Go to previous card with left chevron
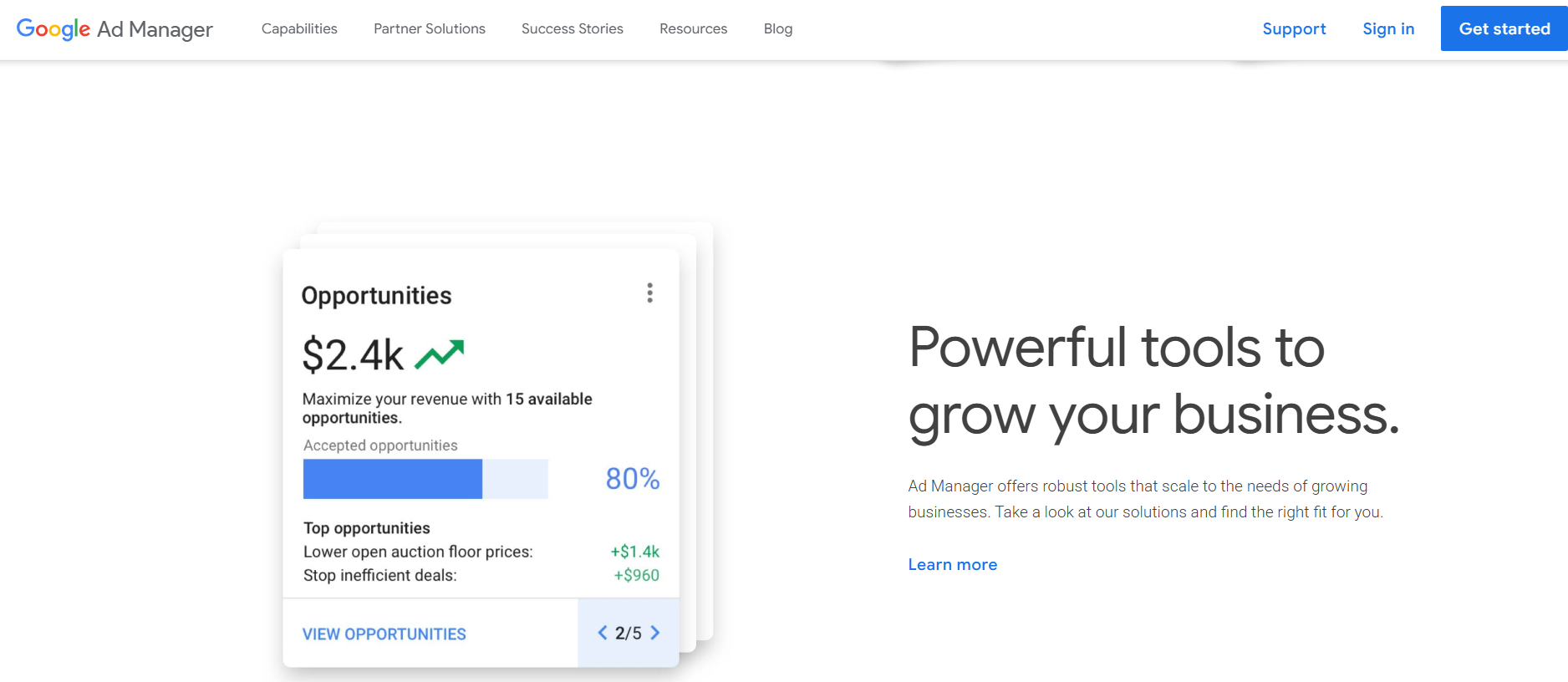 coord(603,633)
